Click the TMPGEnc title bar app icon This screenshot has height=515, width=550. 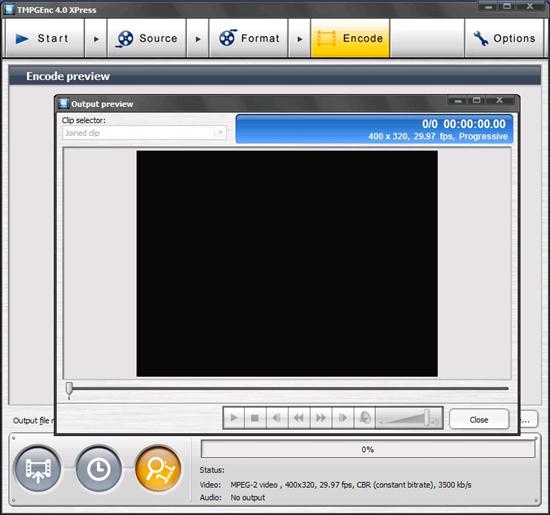9,9
